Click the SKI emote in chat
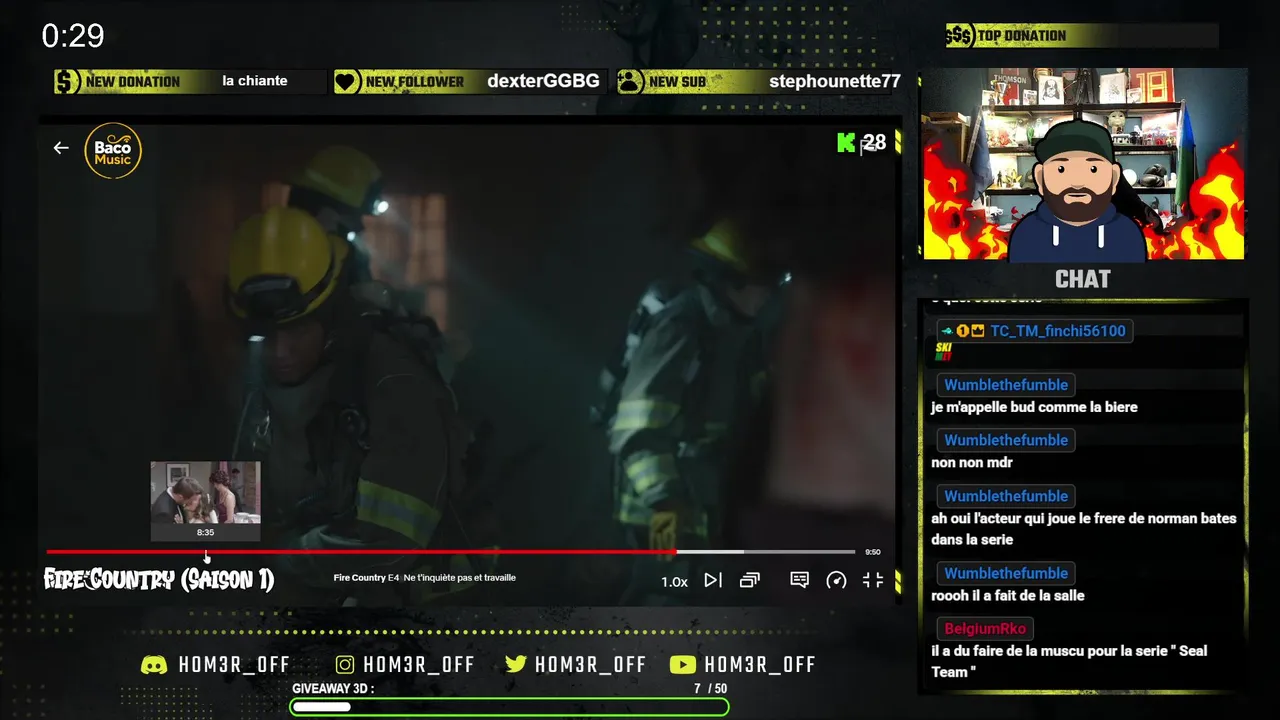This screenshot has height=720, width=1280. tap(943, 351)
